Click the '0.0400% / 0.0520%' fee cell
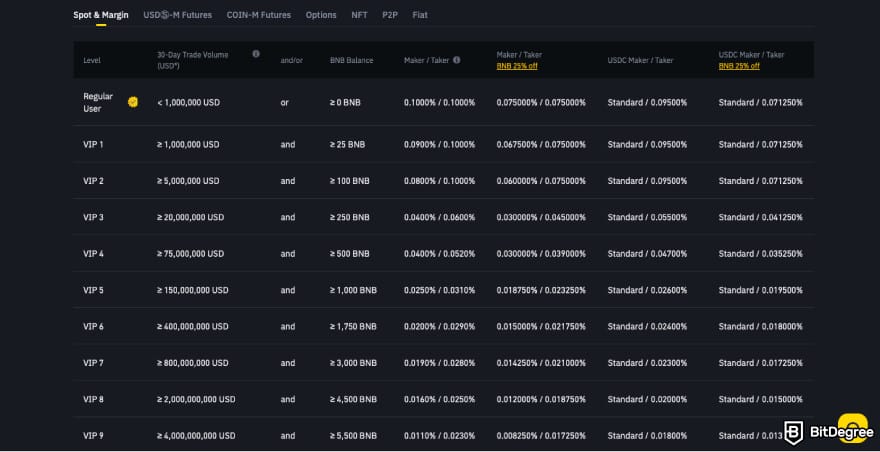Image resolution: width=880 pixels, height=452 pixels. pos(439,254)
